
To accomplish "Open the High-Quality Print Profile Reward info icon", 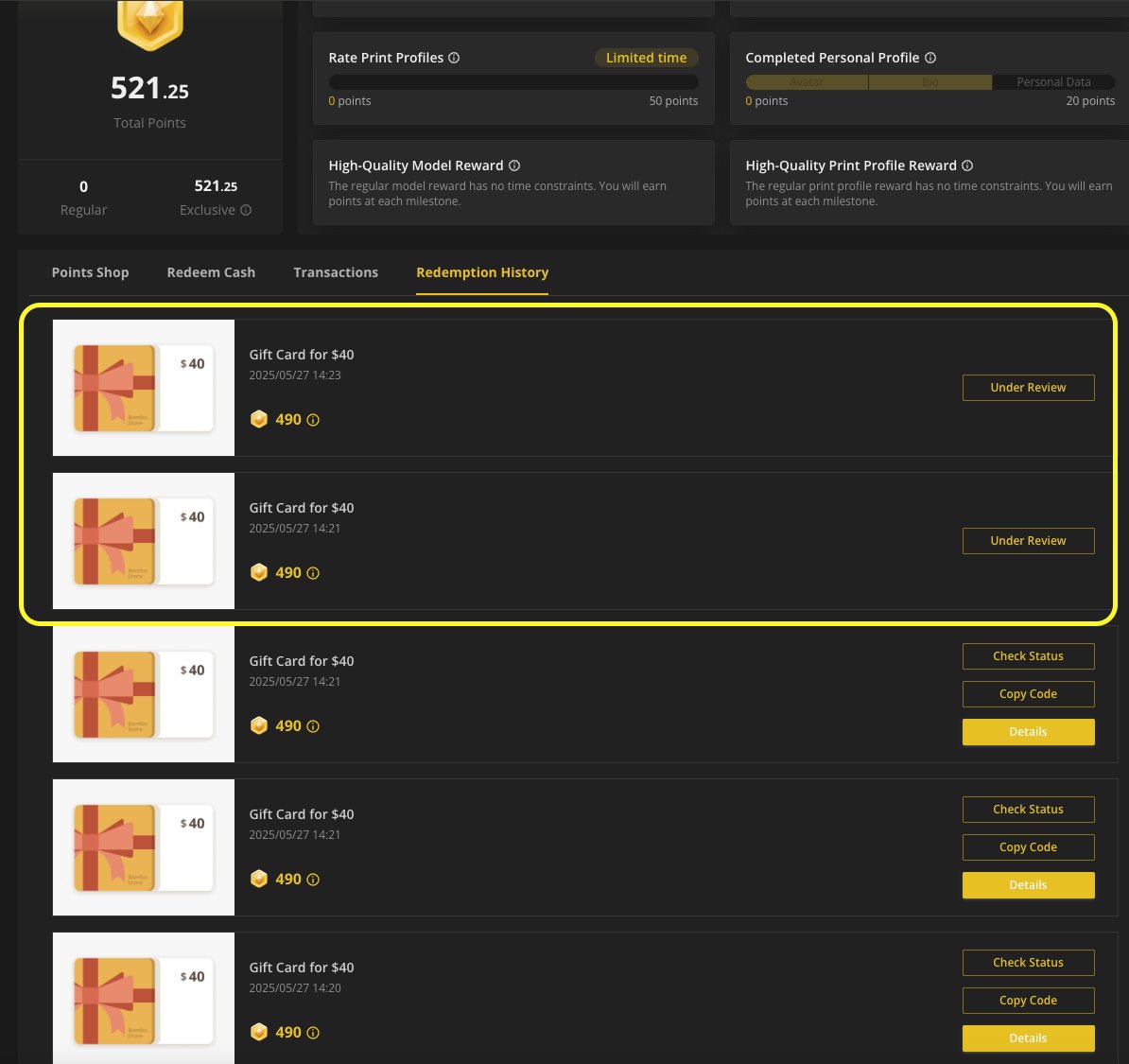I will tap(967, 166).
